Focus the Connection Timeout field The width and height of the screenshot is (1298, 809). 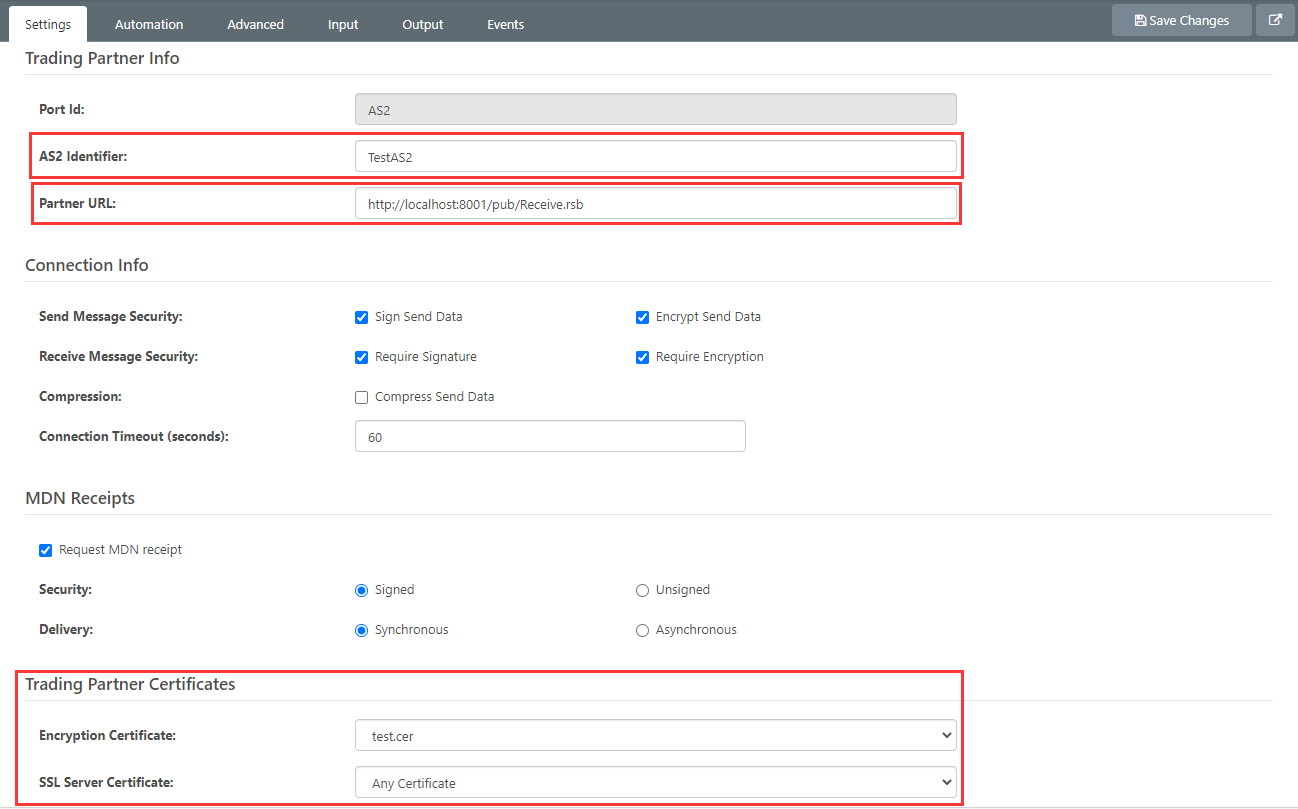(550, 436)
